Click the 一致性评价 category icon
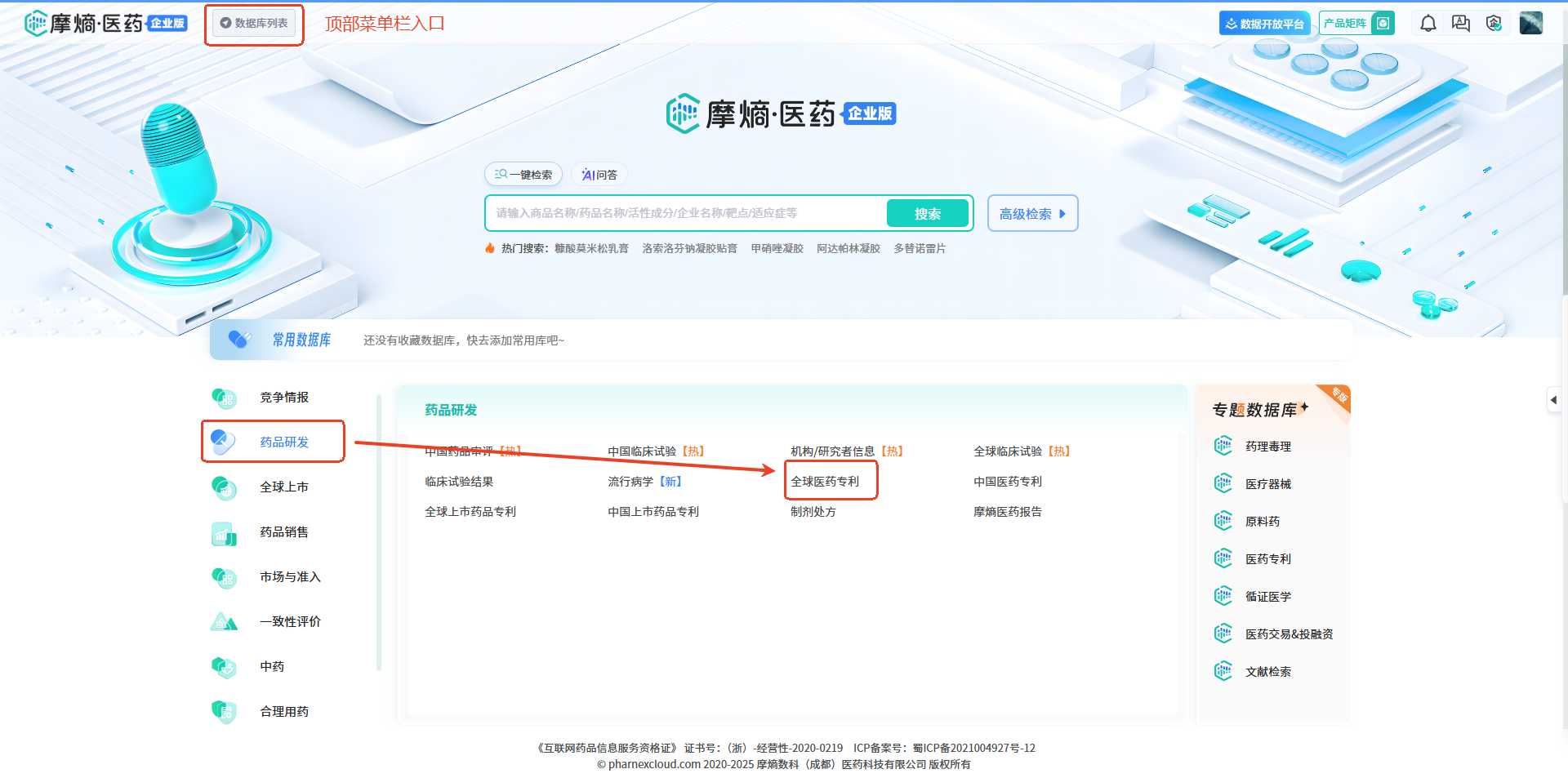This screenshot has width=1568, height=778. pyautogui.click(x=224, y=622)
